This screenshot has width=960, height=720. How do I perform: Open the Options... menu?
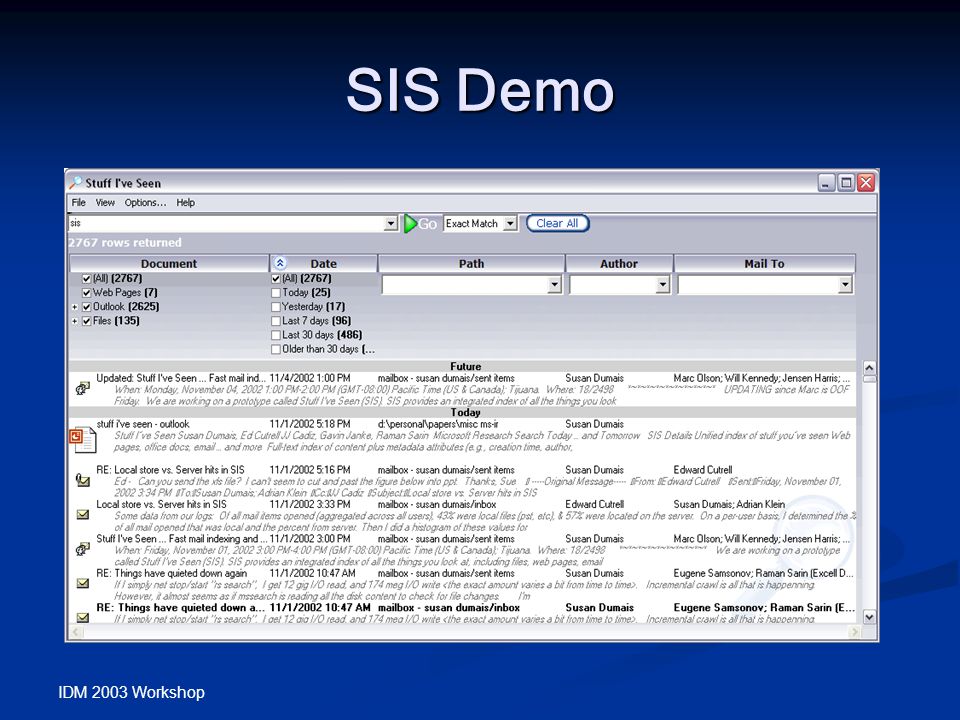point(145,203)
